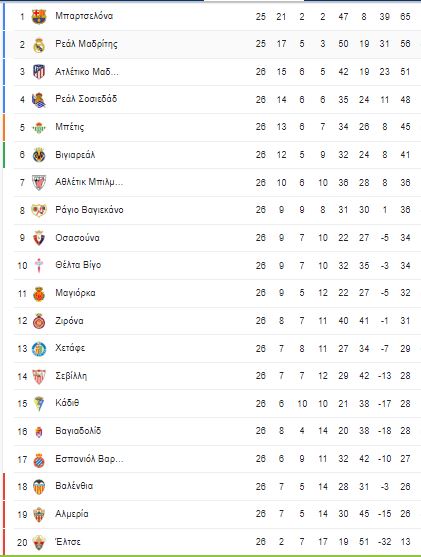Click the Osasuna crest icon
Viewport: 421px width, 557px height.
(39, 238)
